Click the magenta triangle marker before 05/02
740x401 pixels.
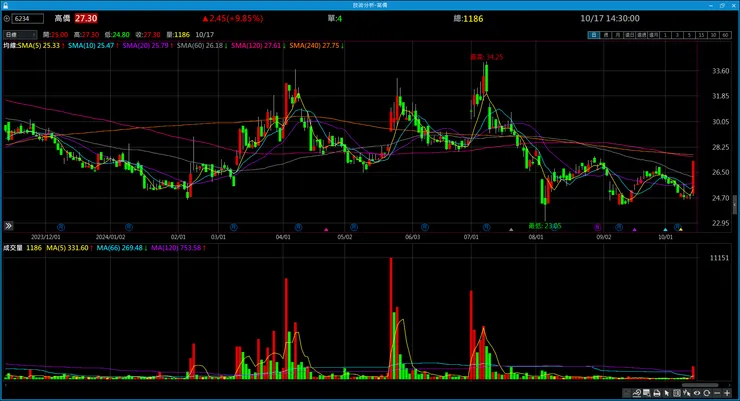[x=326, y=229]
